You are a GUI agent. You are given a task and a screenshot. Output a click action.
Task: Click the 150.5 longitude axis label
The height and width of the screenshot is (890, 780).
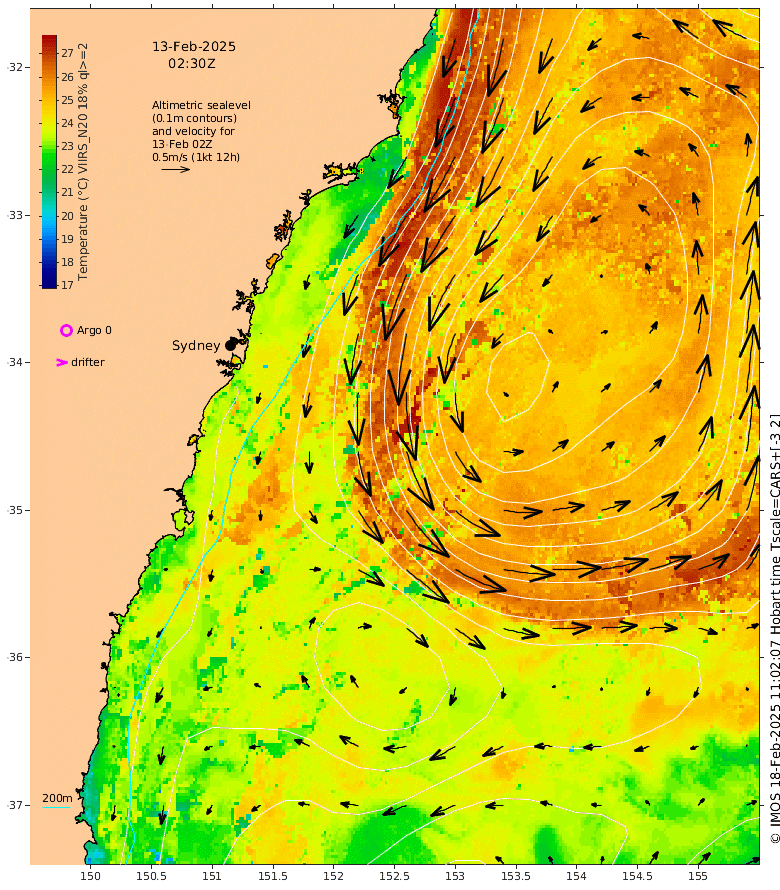[151, 876]
